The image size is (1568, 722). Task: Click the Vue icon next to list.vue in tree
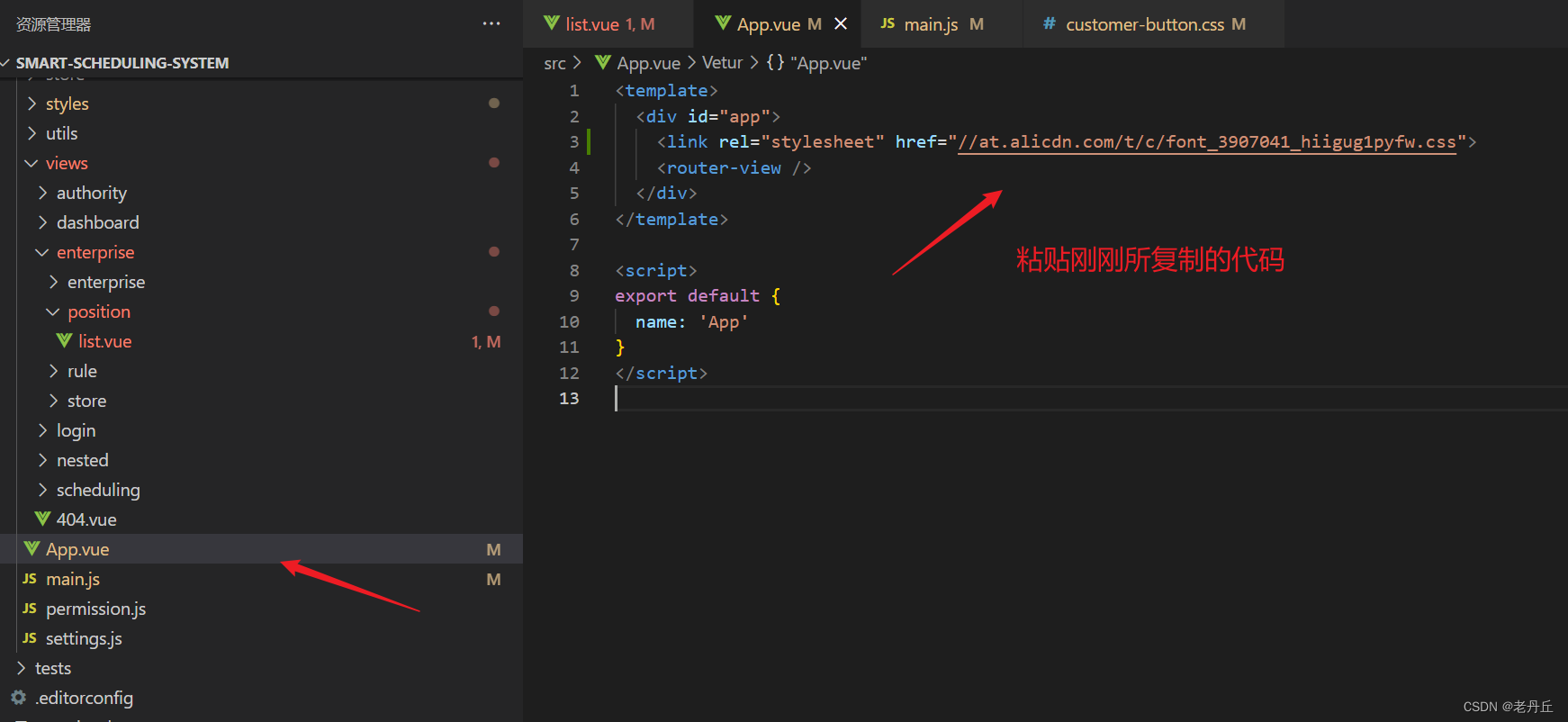(64, 341)
